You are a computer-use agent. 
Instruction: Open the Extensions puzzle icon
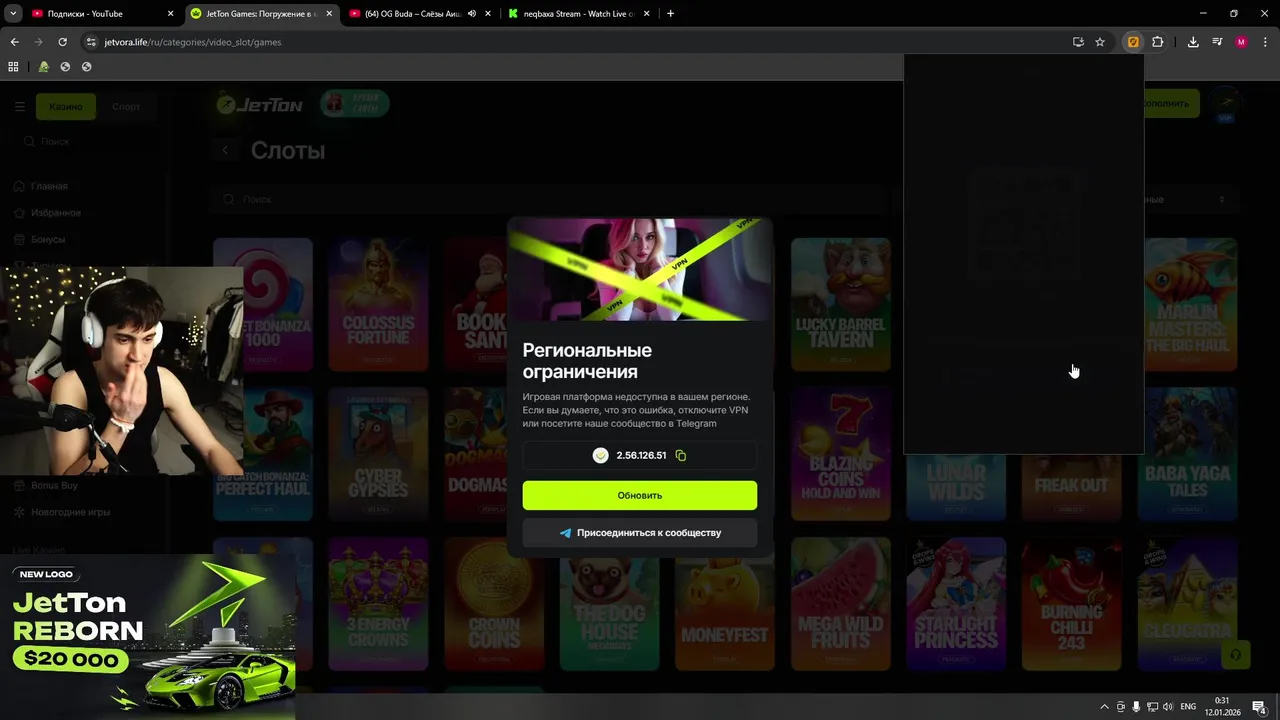(x=1157, y=42)
